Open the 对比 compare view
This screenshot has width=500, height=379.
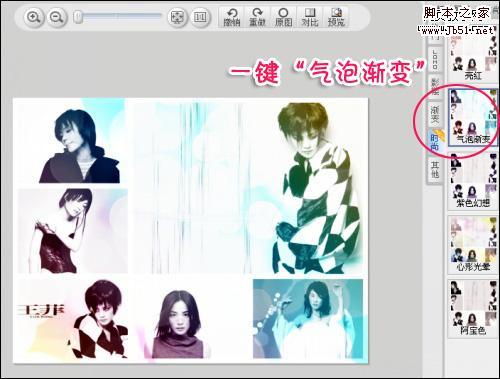tap(310, 17)
